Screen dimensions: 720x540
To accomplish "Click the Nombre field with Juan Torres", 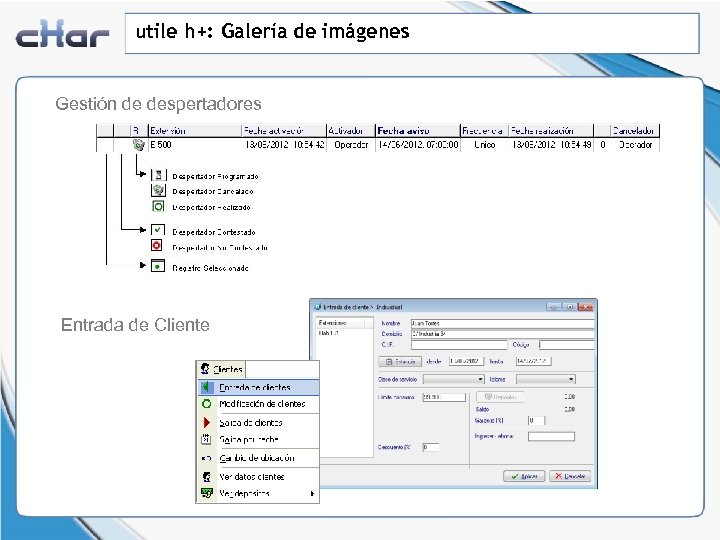I will click(502, 323).
